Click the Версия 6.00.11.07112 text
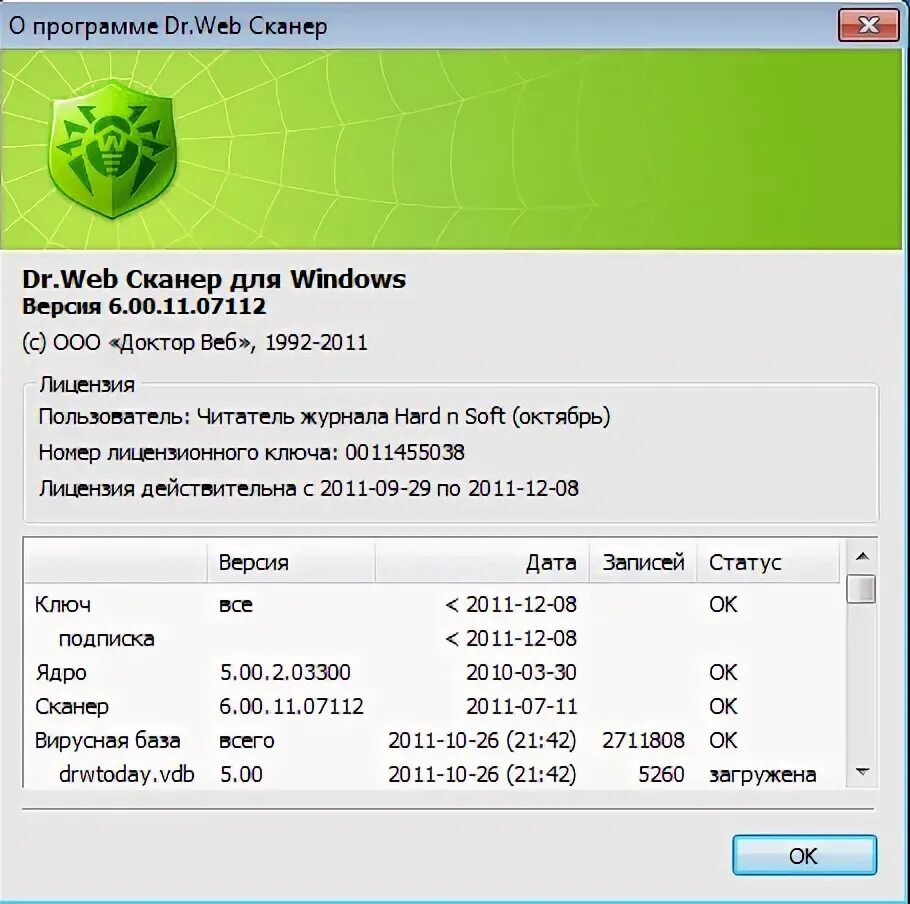The height and width of the screenshot is (904, 910). (x=144, y=306)
